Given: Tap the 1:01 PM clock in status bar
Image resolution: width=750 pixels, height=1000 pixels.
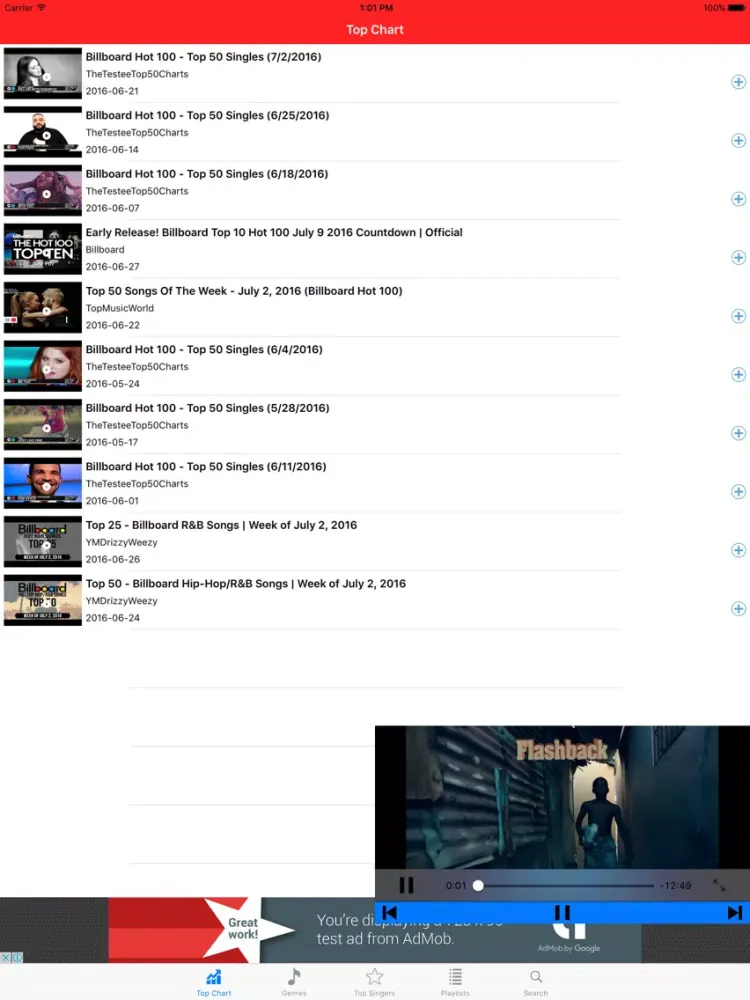Looking at the screenshot, I should coord(376,8).
